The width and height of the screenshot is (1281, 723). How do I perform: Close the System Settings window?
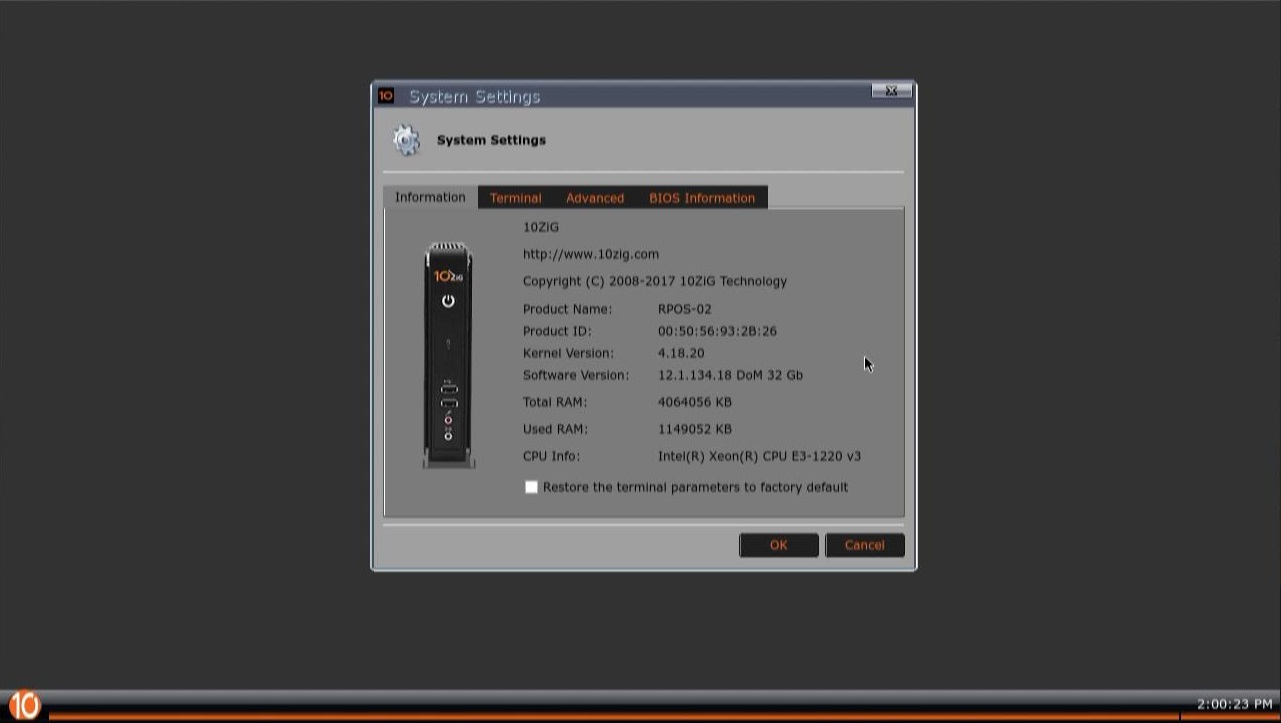pyautogui.click(x=891, y=91)
